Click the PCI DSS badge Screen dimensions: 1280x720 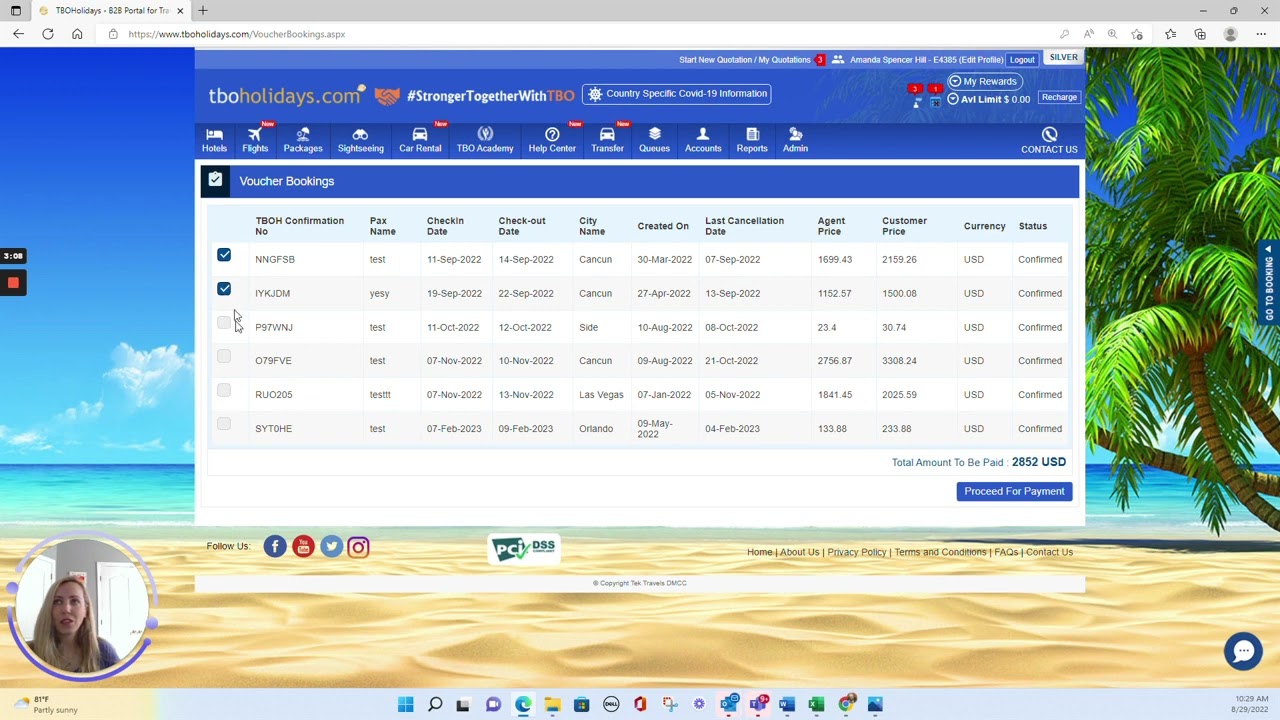(x=524, y=547)
